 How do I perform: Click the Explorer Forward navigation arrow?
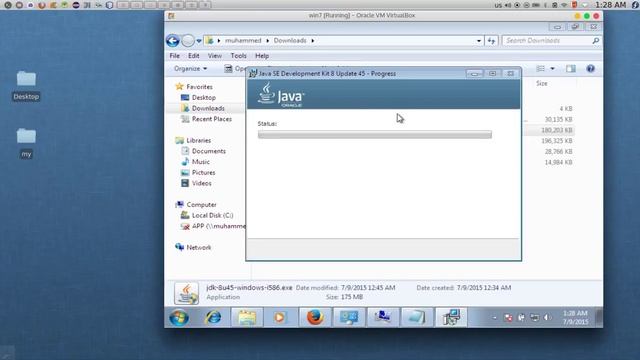click(188, 40)
